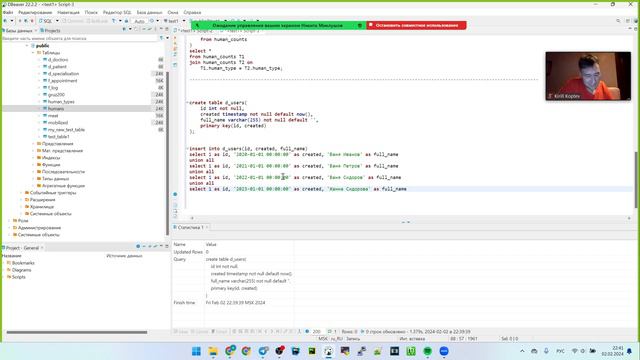Expand the Мат. представления folder
The height and width of the screenshot is (360, 640).
[x=33, y=151]
